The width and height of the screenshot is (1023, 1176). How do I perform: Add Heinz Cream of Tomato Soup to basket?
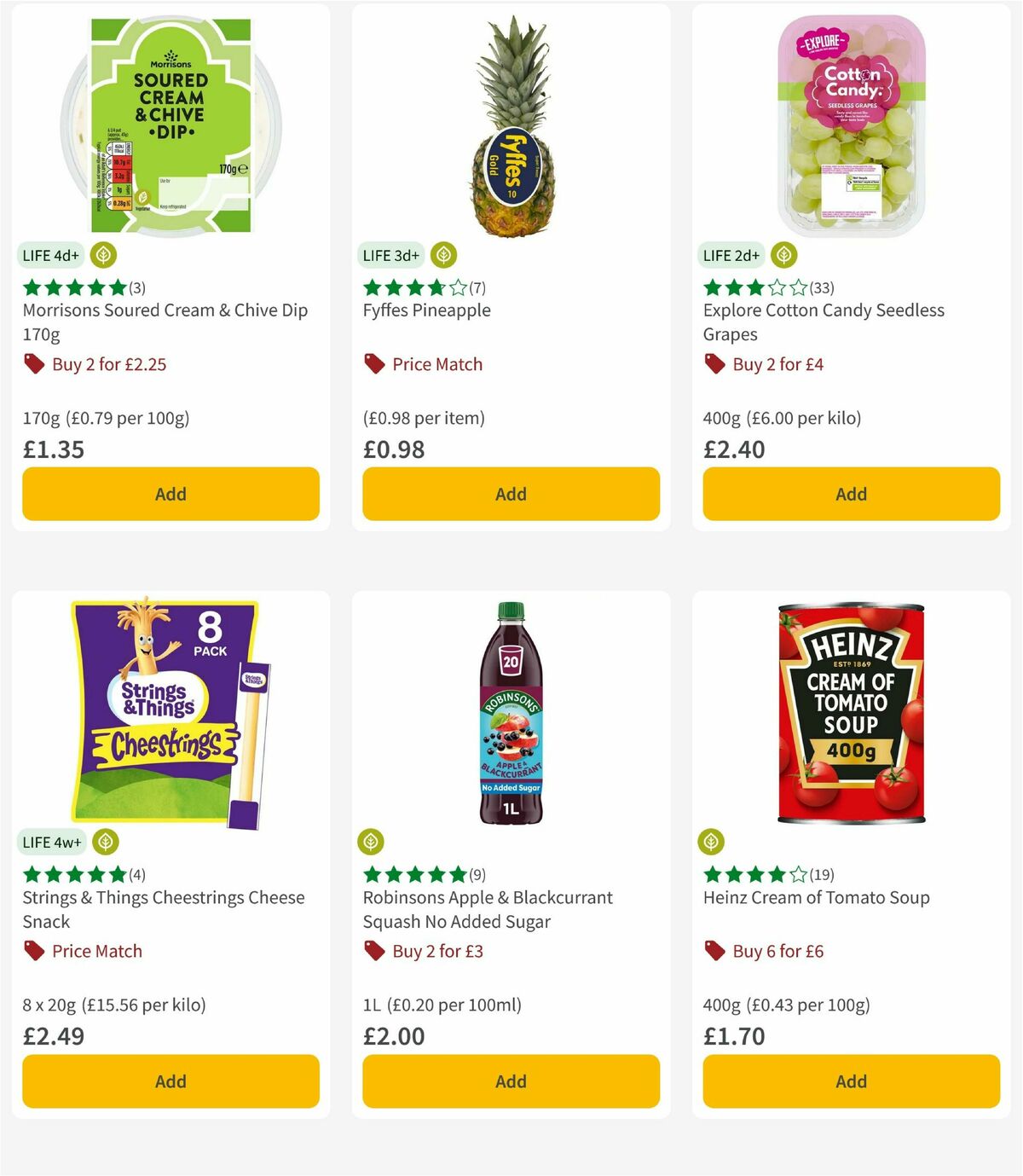click(x=850, y=1081)
